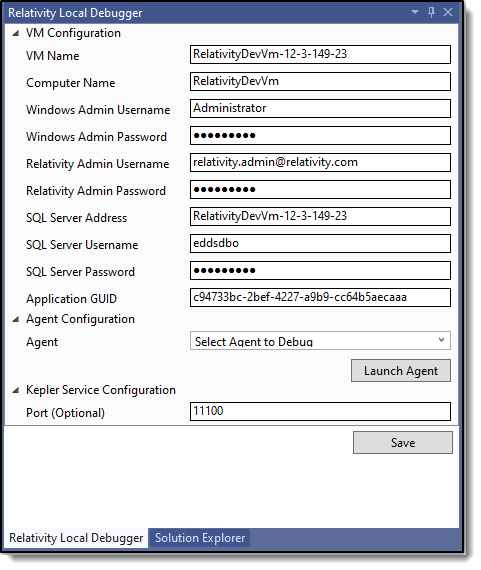Save the debugger configuration
The height and width of the screenshot is (570, 481).
point(403,442)
